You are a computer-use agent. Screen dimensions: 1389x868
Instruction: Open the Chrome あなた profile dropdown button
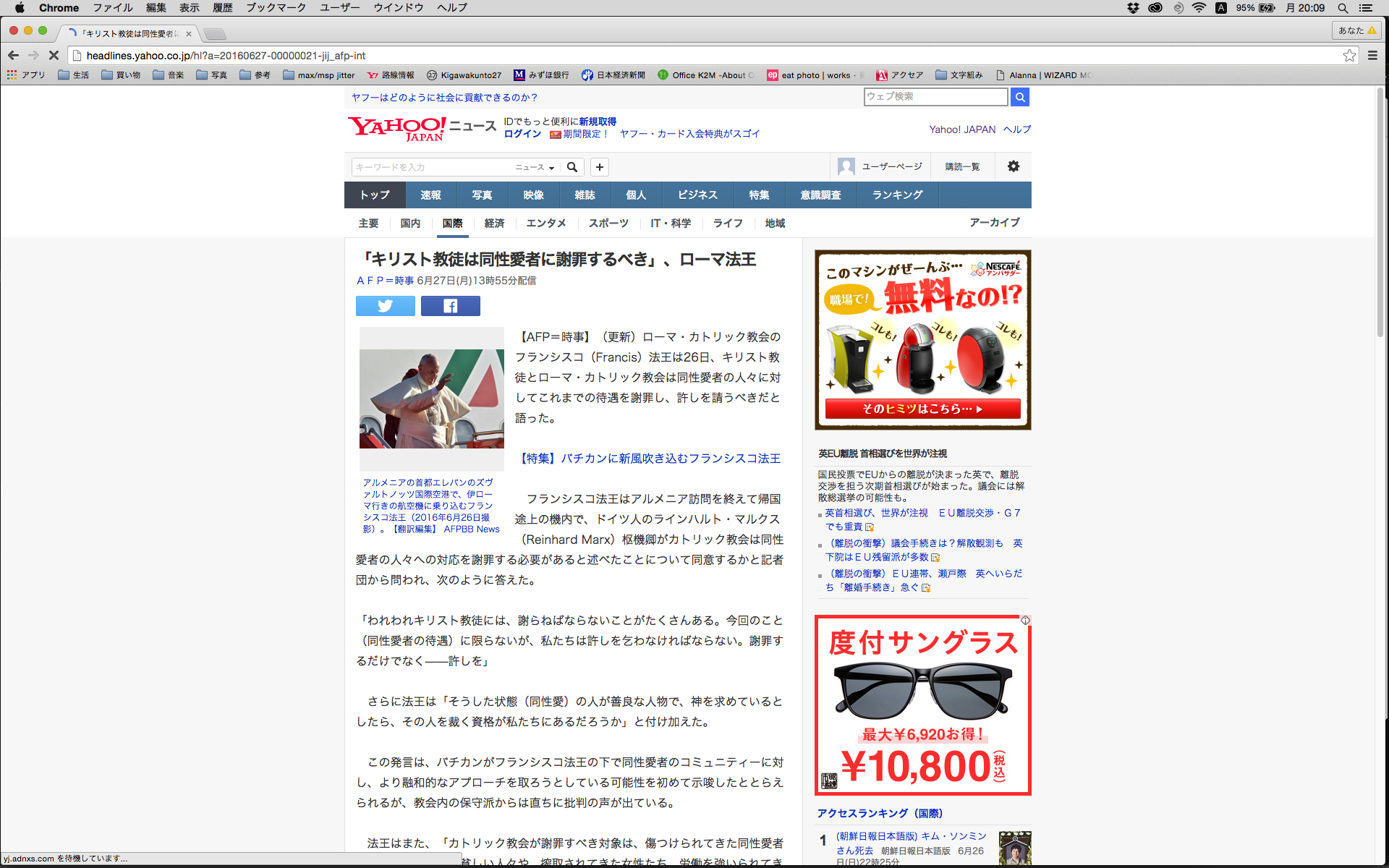[1356, 30]
